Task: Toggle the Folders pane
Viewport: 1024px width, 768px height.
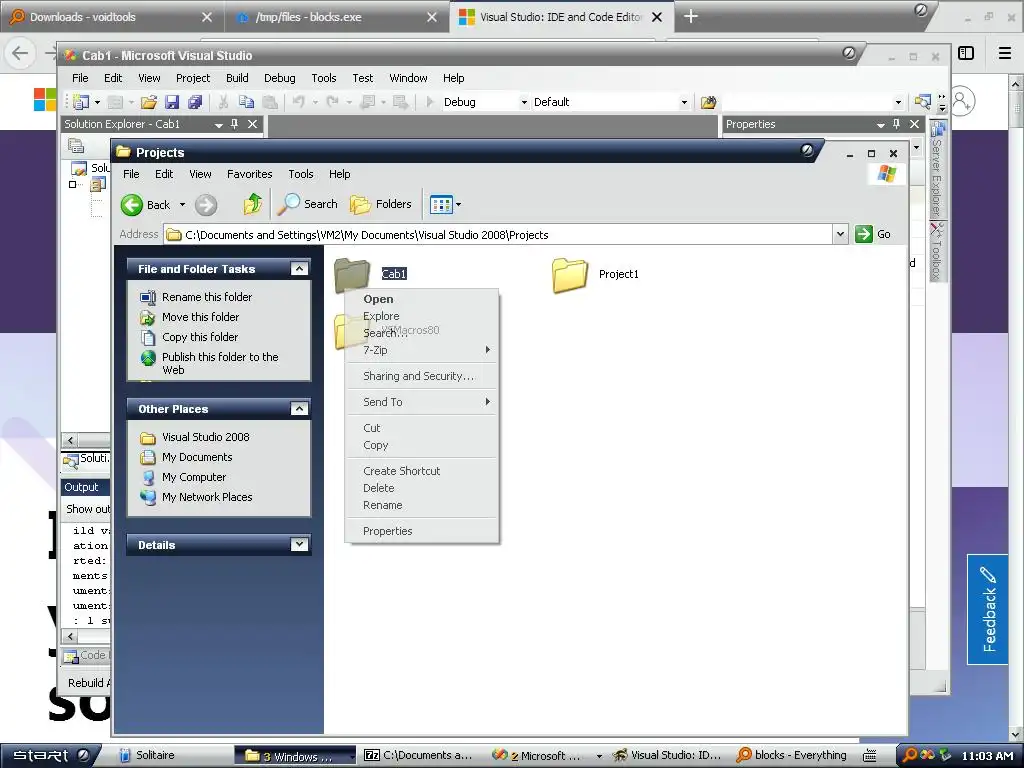Action: coord(381,204)
